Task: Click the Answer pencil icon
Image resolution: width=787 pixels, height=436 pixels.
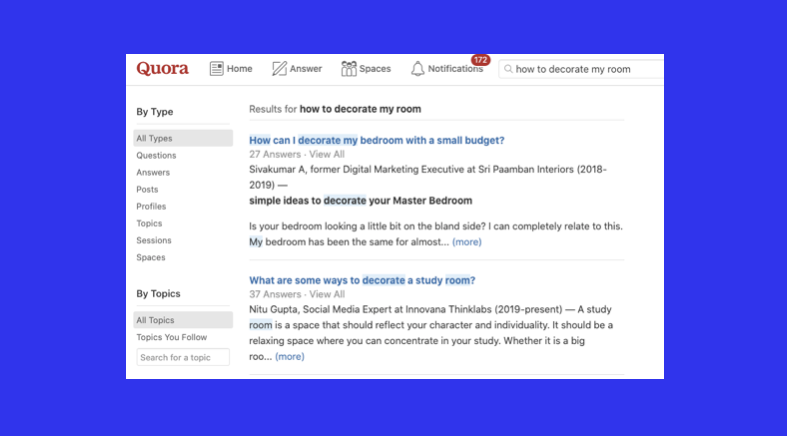Action: 279,69
